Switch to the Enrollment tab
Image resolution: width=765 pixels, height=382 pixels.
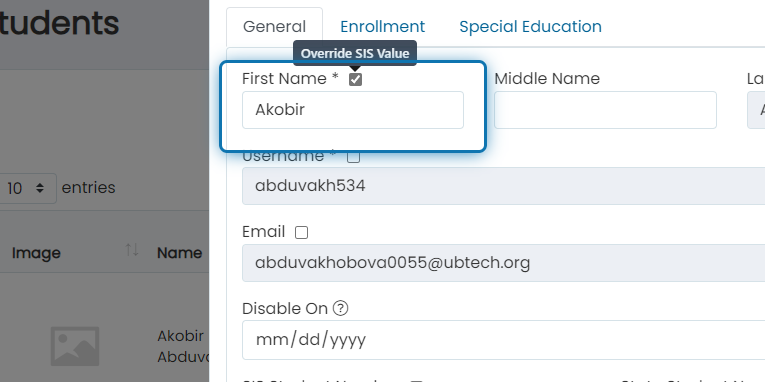[x=382, y=26]
